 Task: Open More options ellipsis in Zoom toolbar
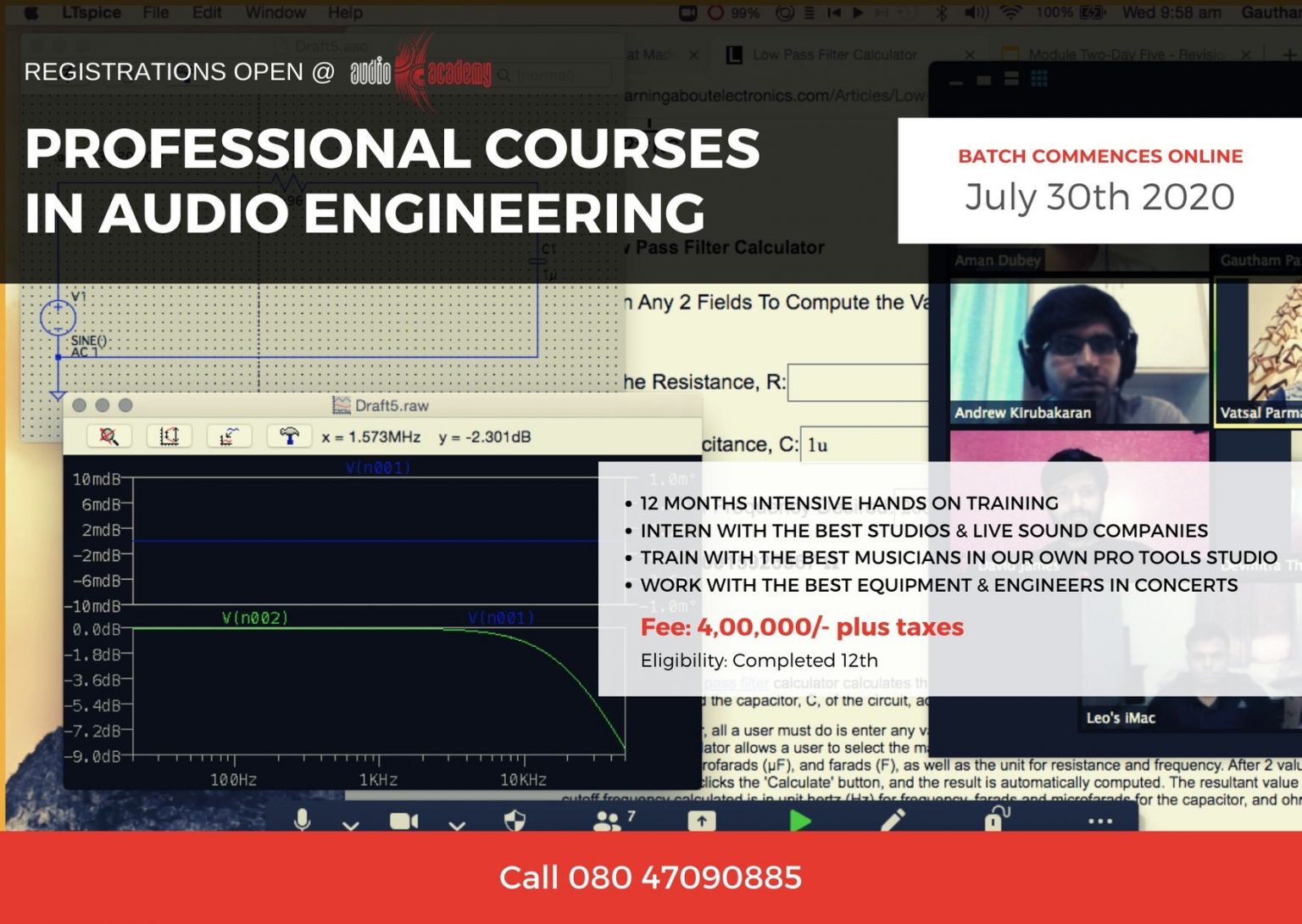coord(1100,821)
